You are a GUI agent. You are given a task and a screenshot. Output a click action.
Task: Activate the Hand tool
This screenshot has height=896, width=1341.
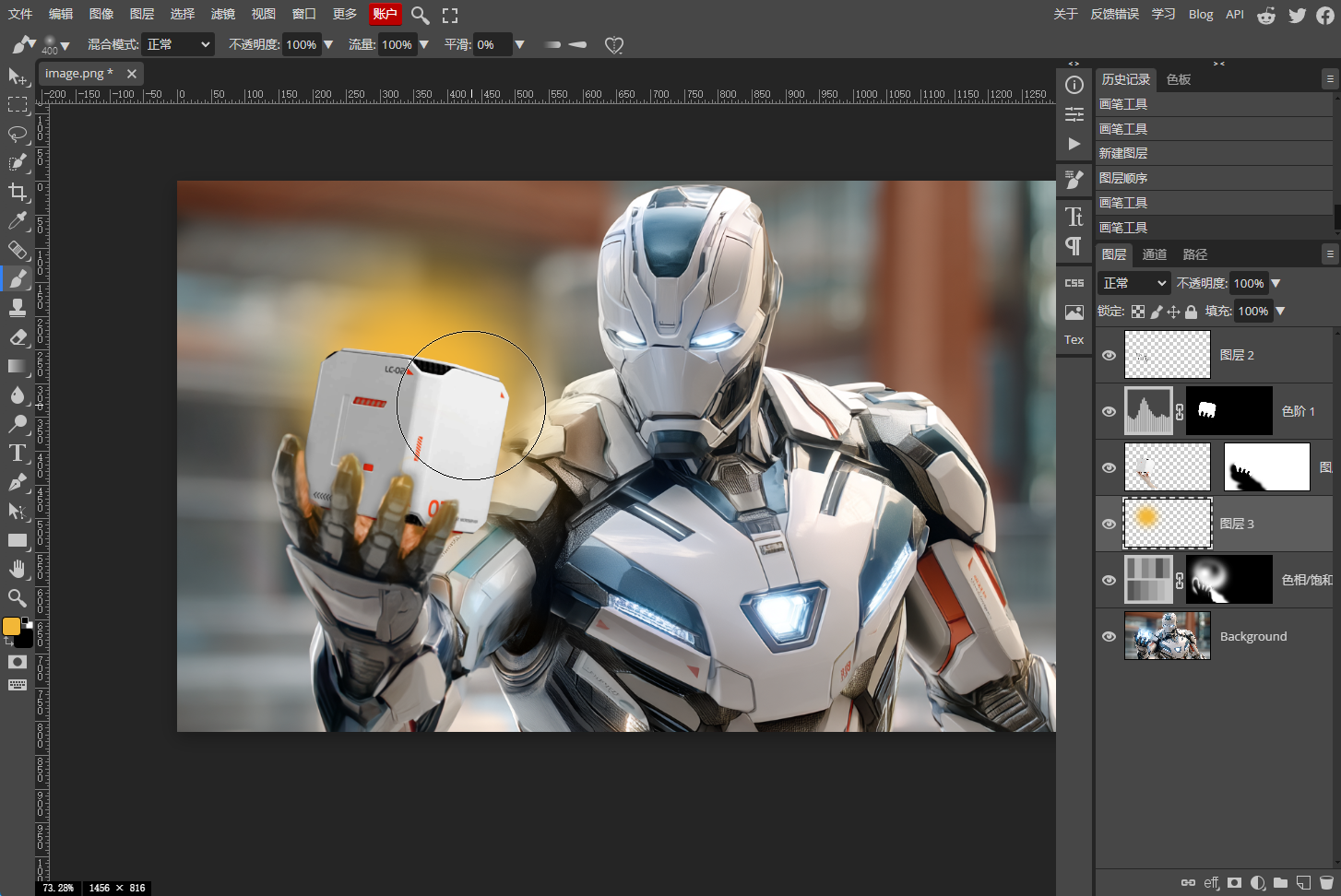(18, 569)
